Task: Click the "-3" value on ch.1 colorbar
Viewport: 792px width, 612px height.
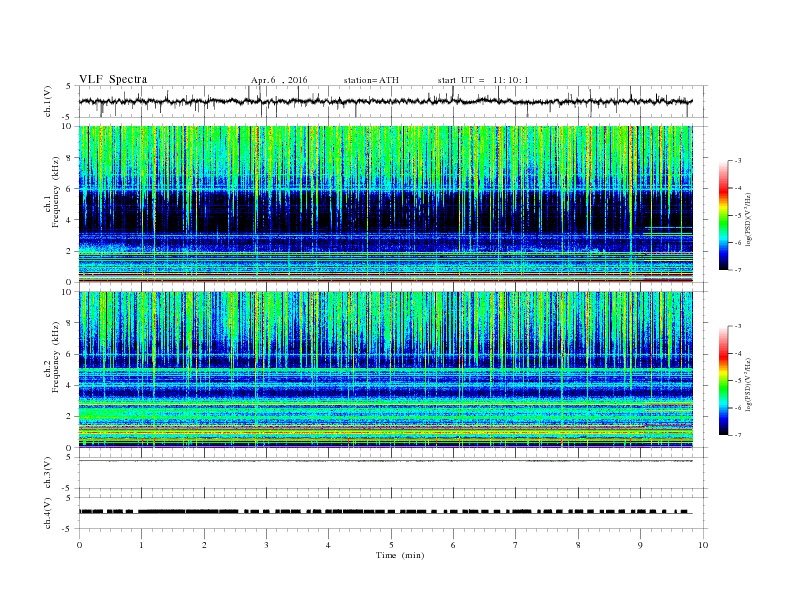Action: pyautogui.click(x=738, y=161)
